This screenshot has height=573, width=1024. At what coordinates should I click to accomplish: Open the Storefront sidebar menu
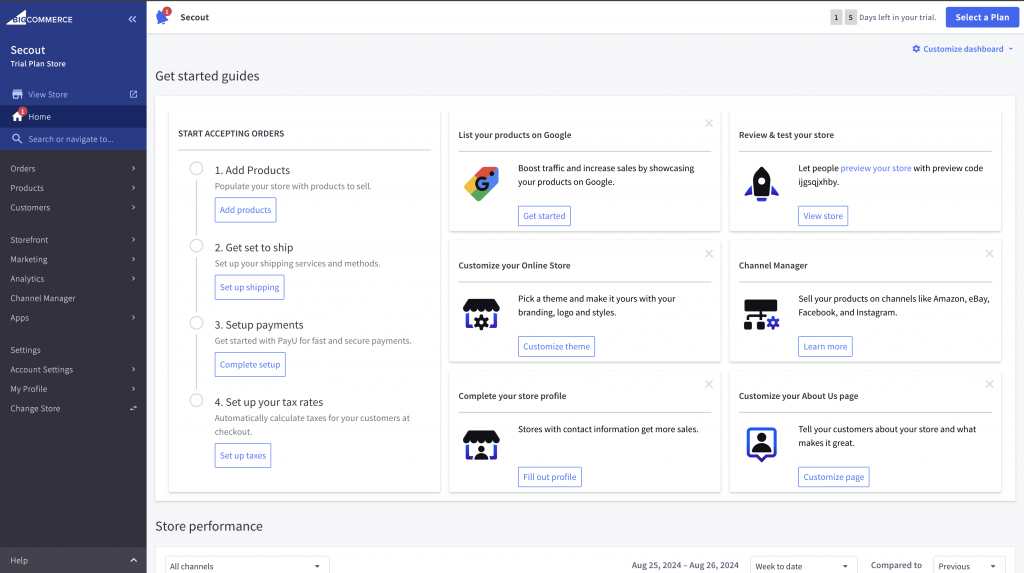73,240
